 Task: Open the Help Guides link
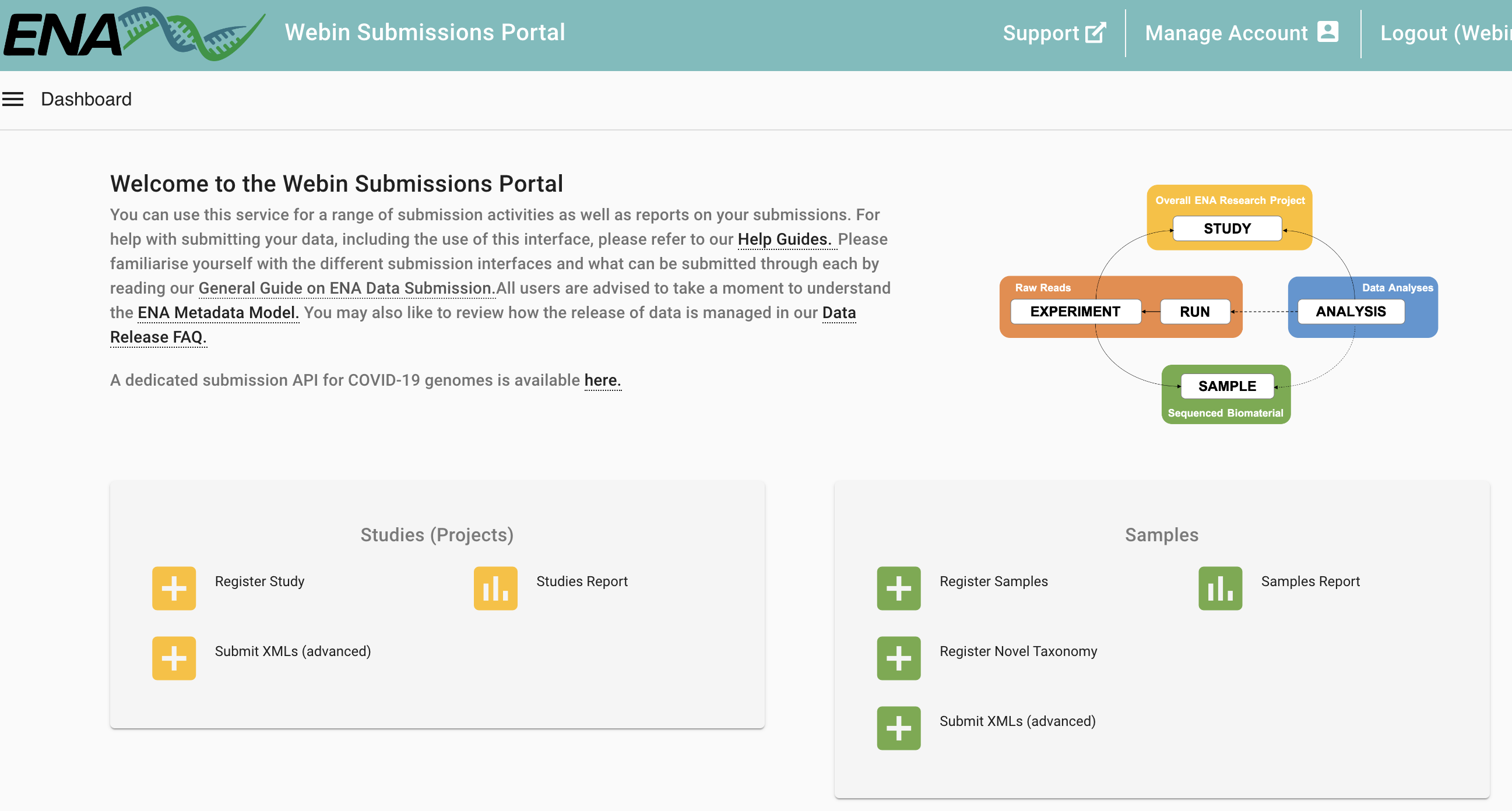(x=784, y=239)
